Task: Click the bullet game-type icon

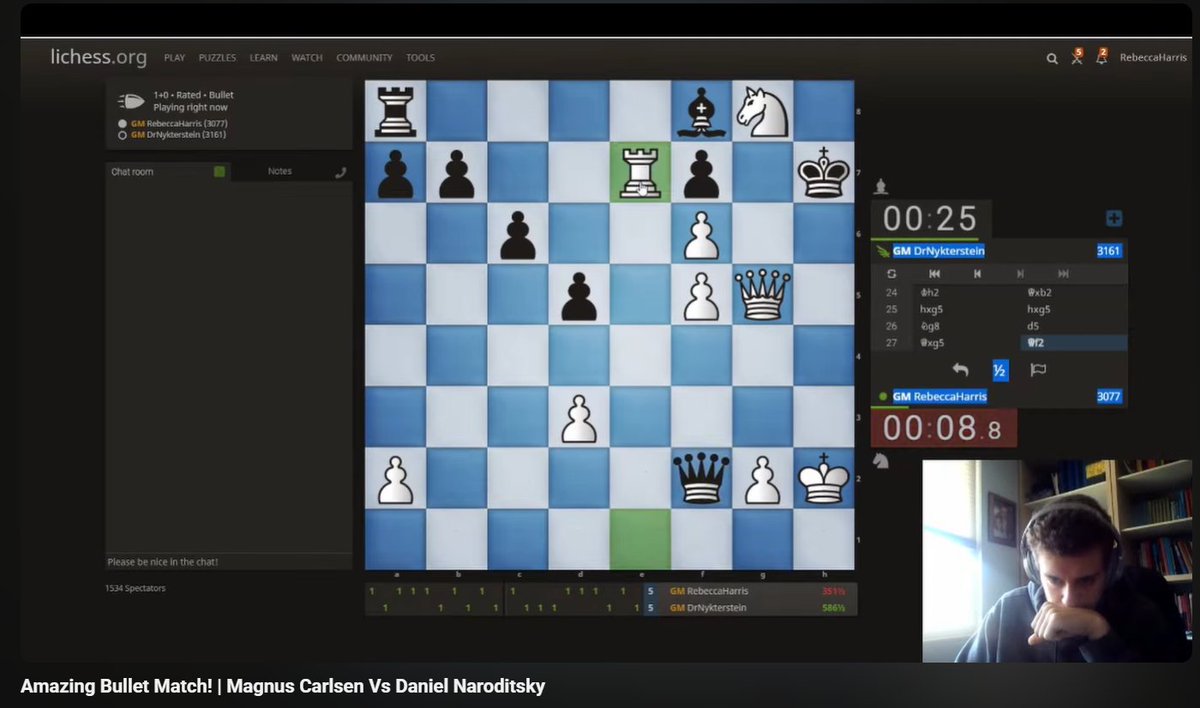Action: (x=131, y=100)
